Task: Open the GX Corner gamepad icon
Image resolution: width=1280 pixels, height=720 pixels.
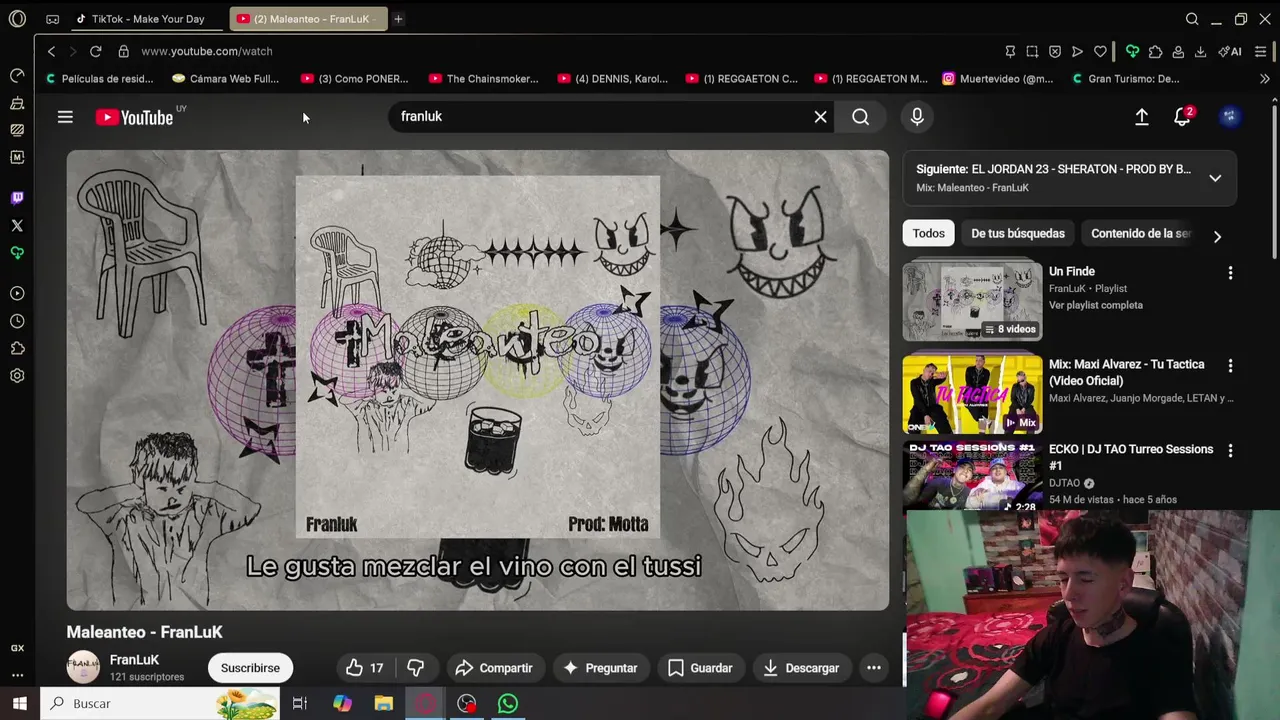Action: 52,19
